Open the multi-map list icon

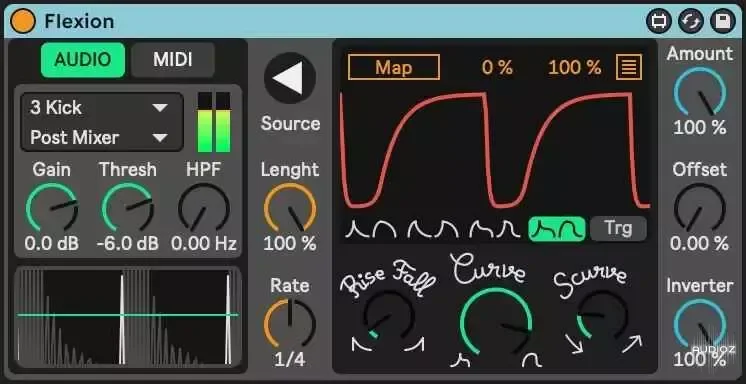pos(629,67)
